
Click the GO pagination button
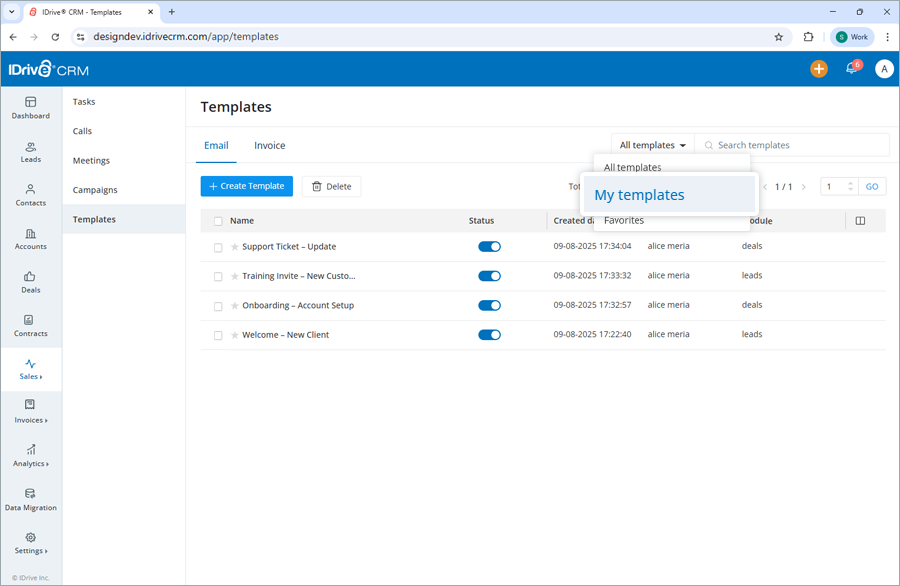click(x=872, y=186)
